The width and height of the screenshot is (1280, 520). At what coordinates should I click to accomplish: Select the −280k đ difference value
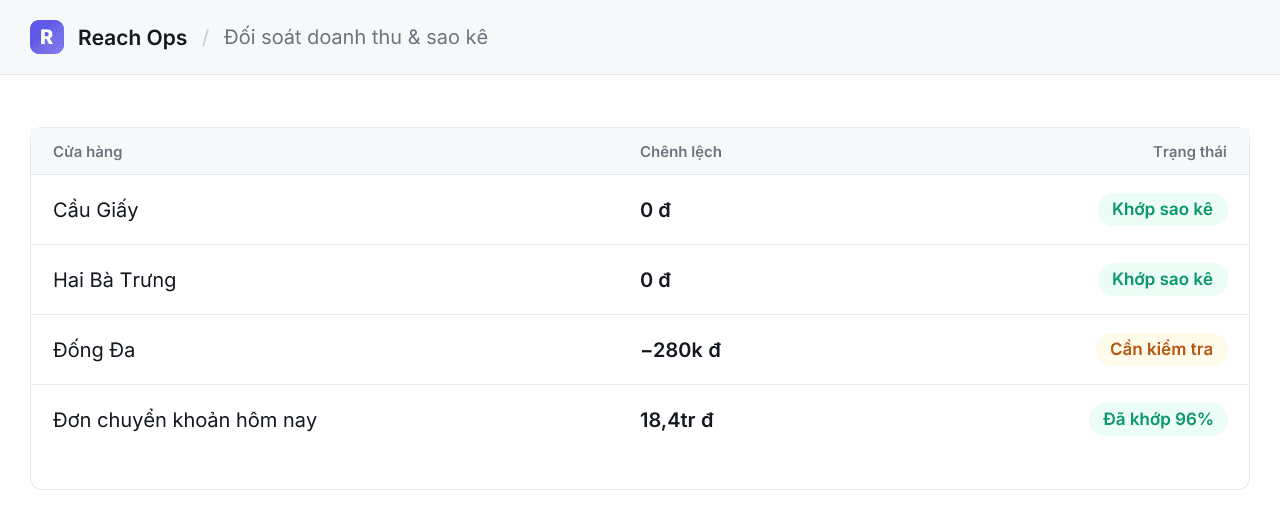pos(681,350)
